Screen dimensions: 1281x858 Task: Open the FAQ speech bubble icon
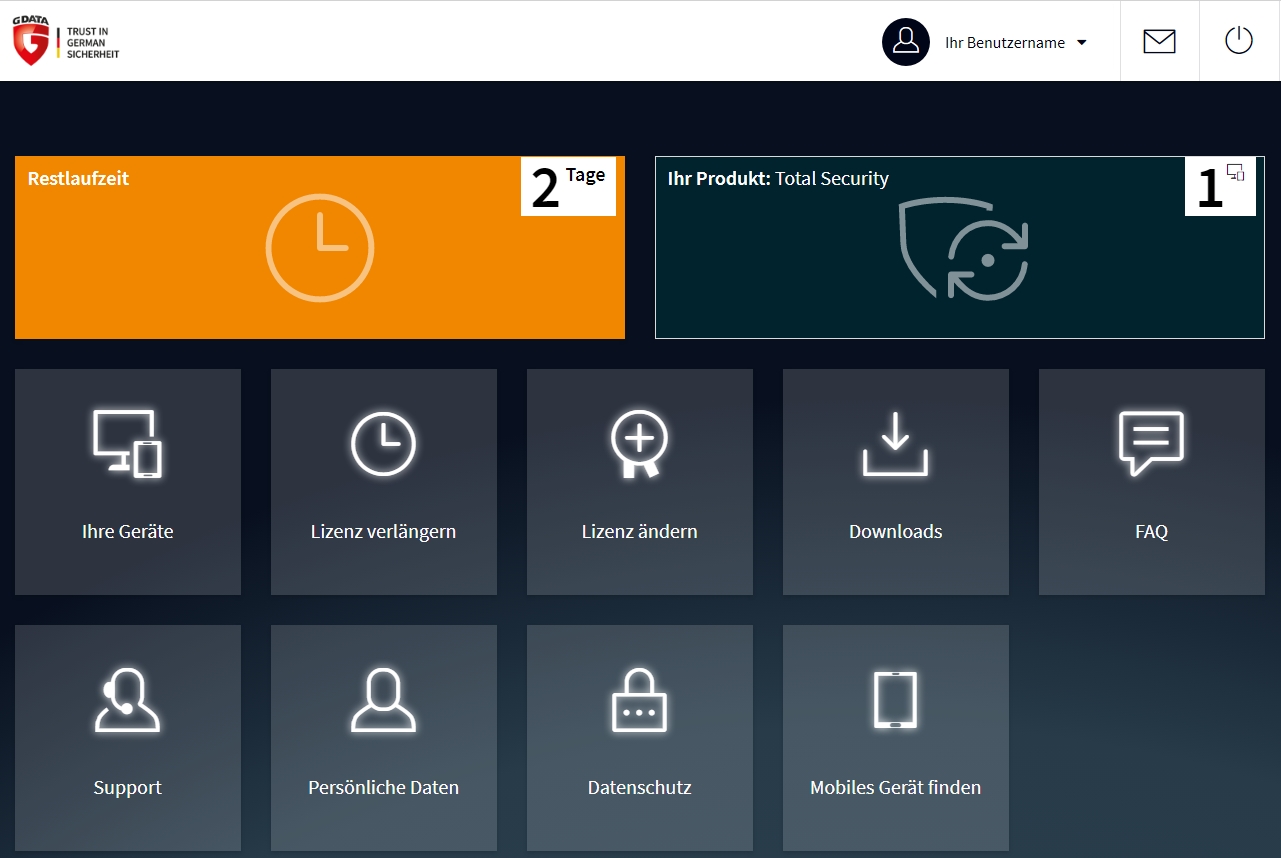click(x=1151, y=443)
